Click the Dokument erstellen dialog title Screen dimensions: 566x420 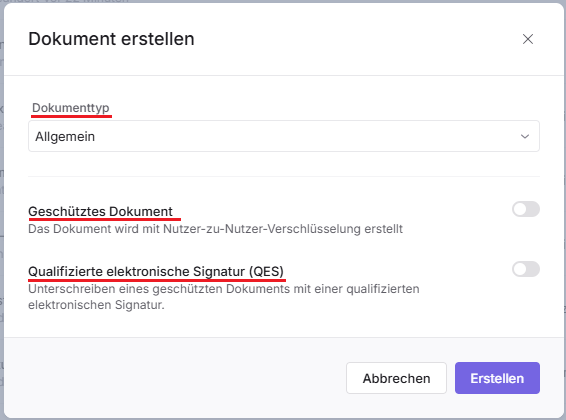111,39
